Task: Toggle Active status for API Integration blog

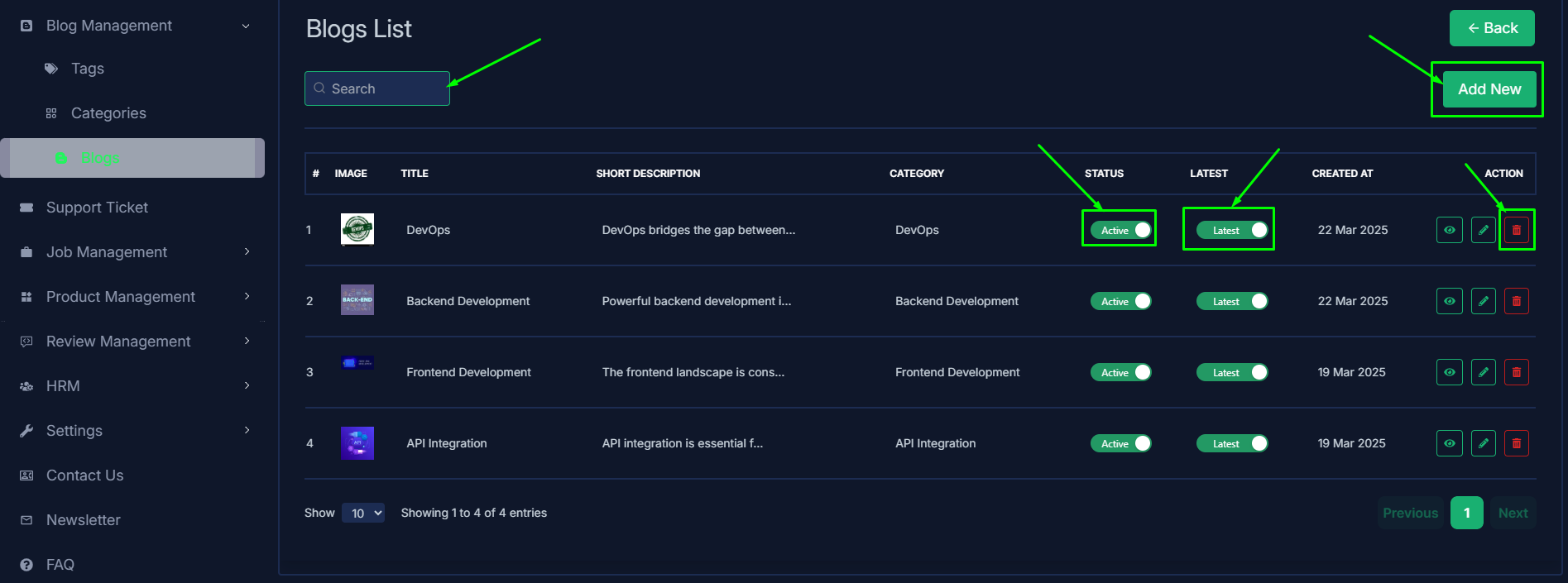Action: click(x=1120, y=443)
